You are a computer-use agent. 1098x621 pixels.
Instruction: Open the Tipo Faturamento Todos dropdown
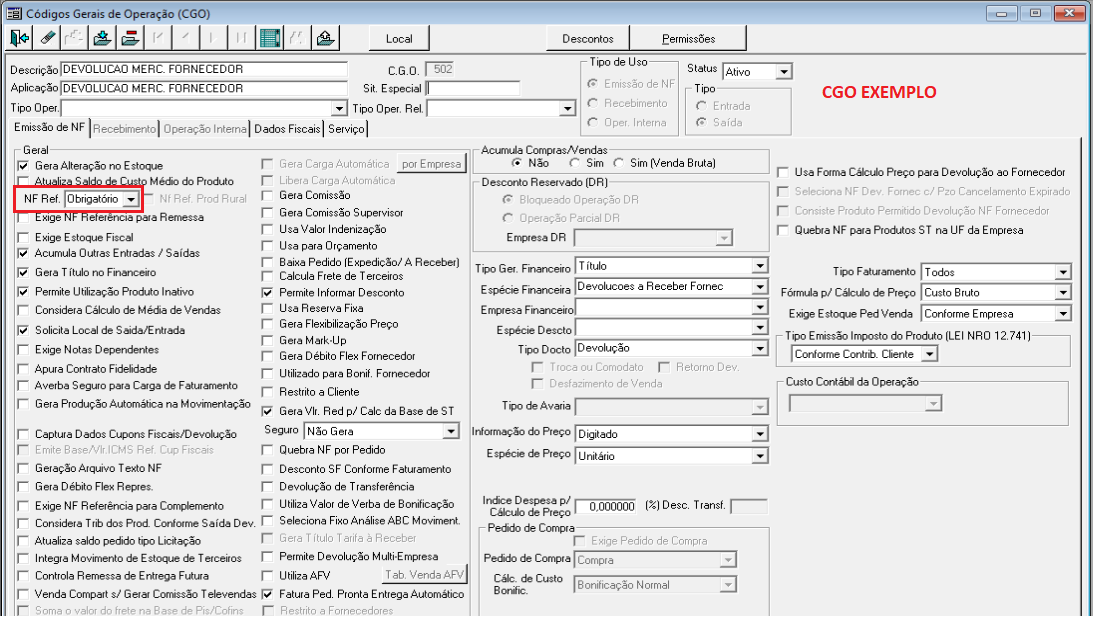click(x=1063, y=272)
